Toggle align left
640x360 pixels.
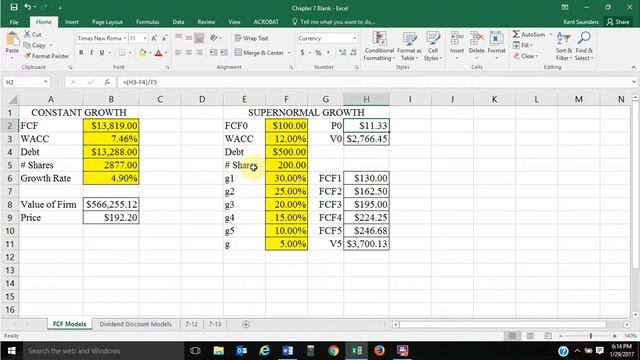click(178, 53)
